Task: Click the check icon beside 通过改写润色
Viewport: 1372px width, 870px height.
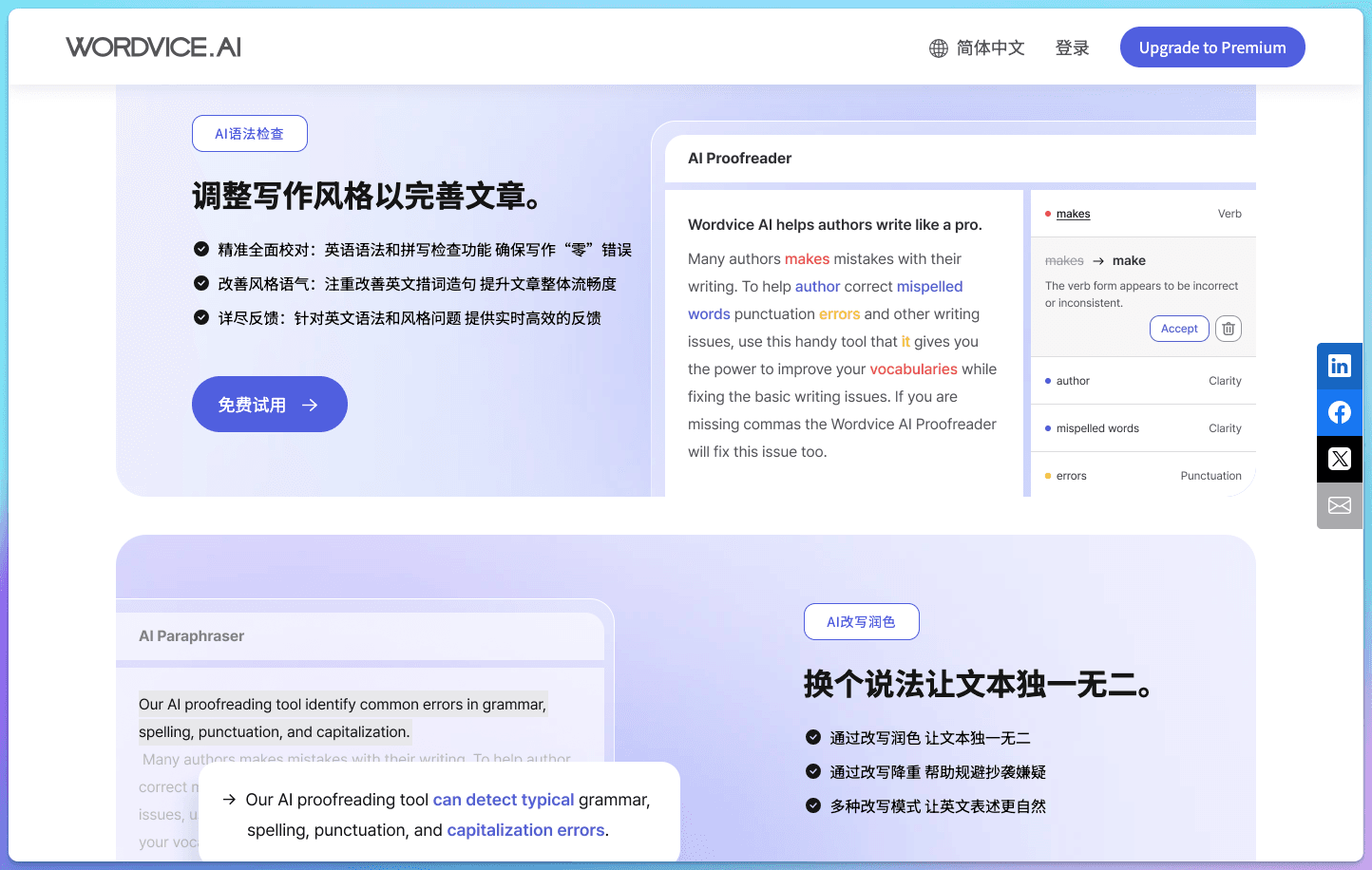Action: pos(813,737)
